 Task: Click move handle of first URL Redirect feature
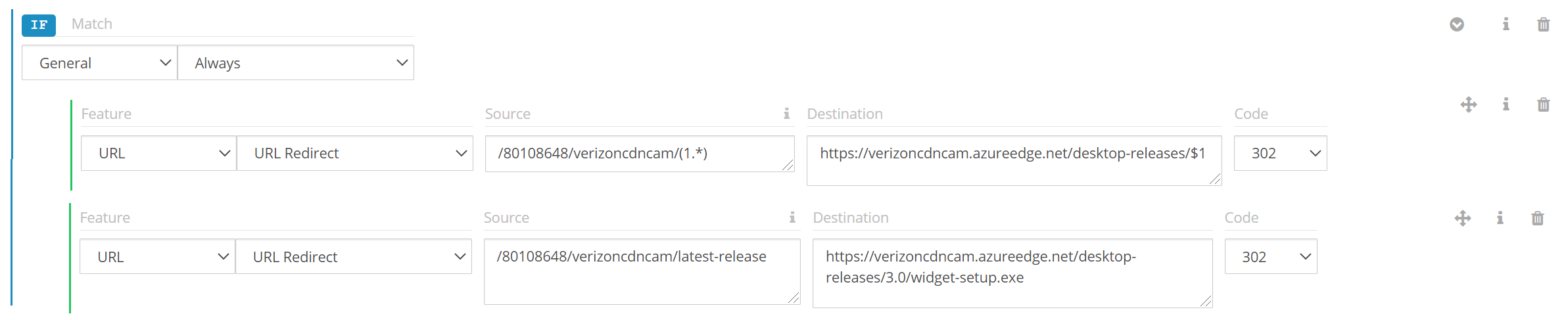click(1469, 104)
